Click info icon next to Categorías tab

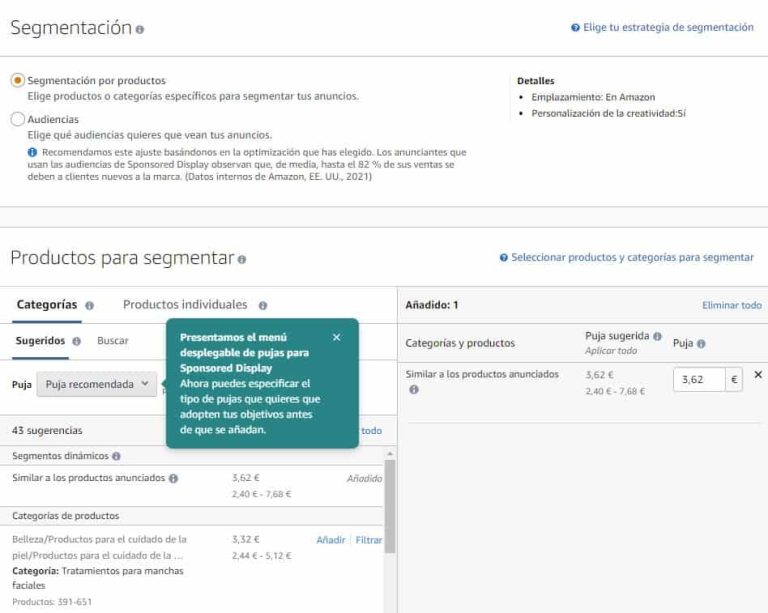[x=89, y=306]
